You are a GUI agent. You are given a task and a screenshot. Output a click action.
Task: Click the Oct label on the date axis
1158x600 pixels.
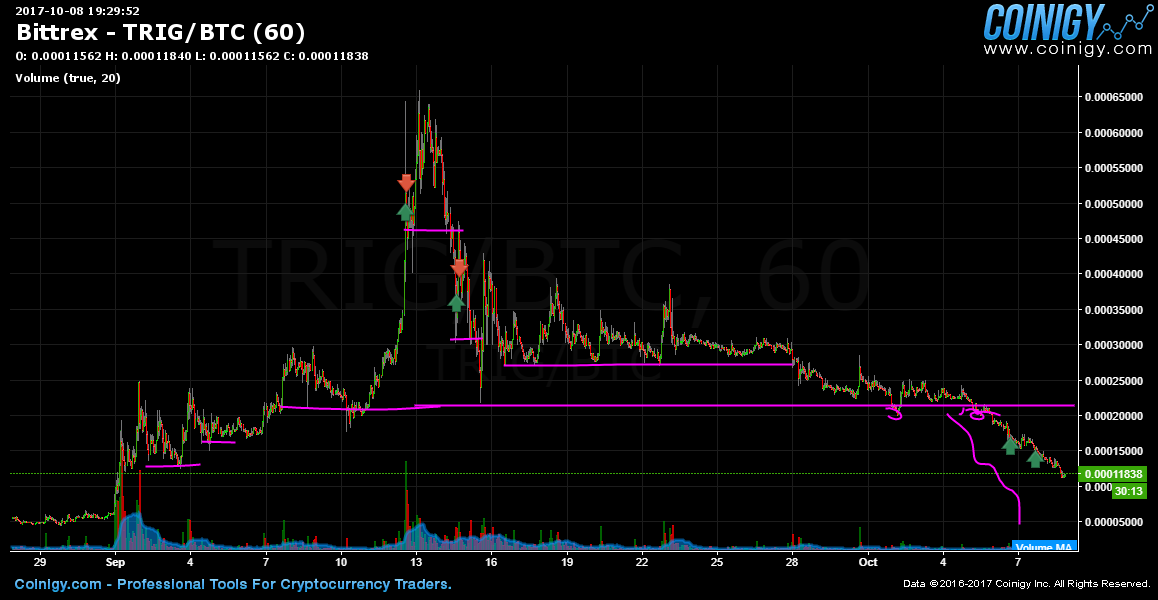pyautogui.click(x=868, y=563)
